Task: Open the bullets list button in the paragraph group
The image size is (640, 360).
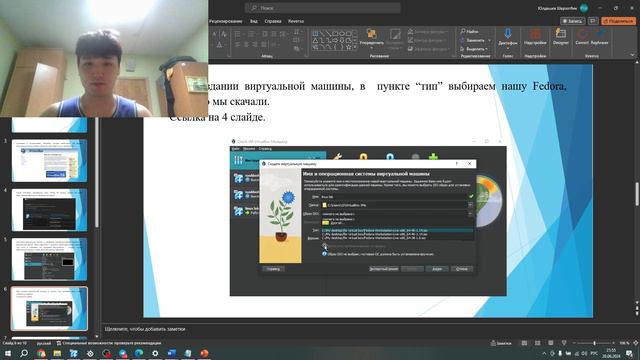Action: (238, 34)
